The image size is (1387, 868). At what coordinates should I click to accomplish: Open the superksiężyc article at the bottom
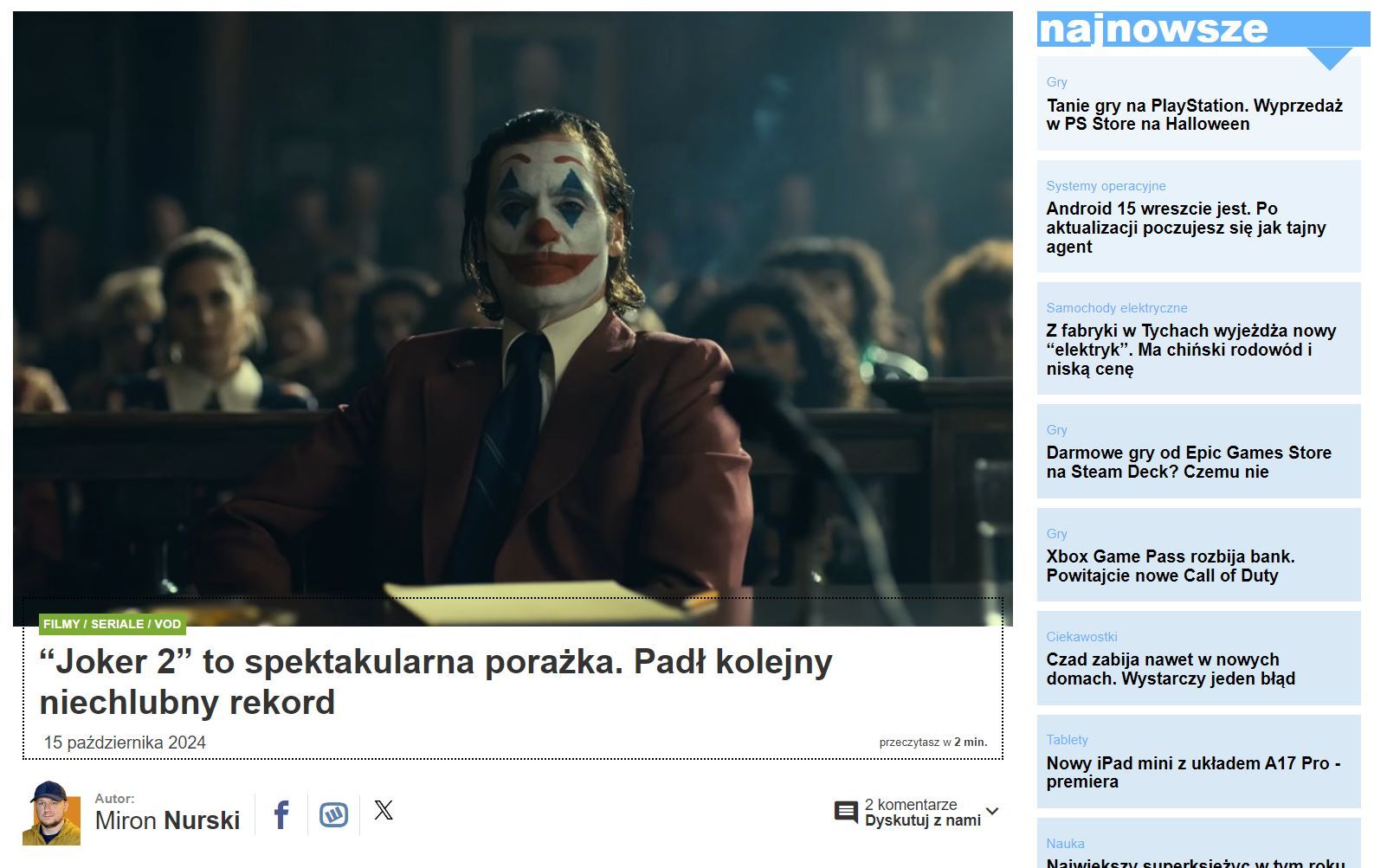1195,862
